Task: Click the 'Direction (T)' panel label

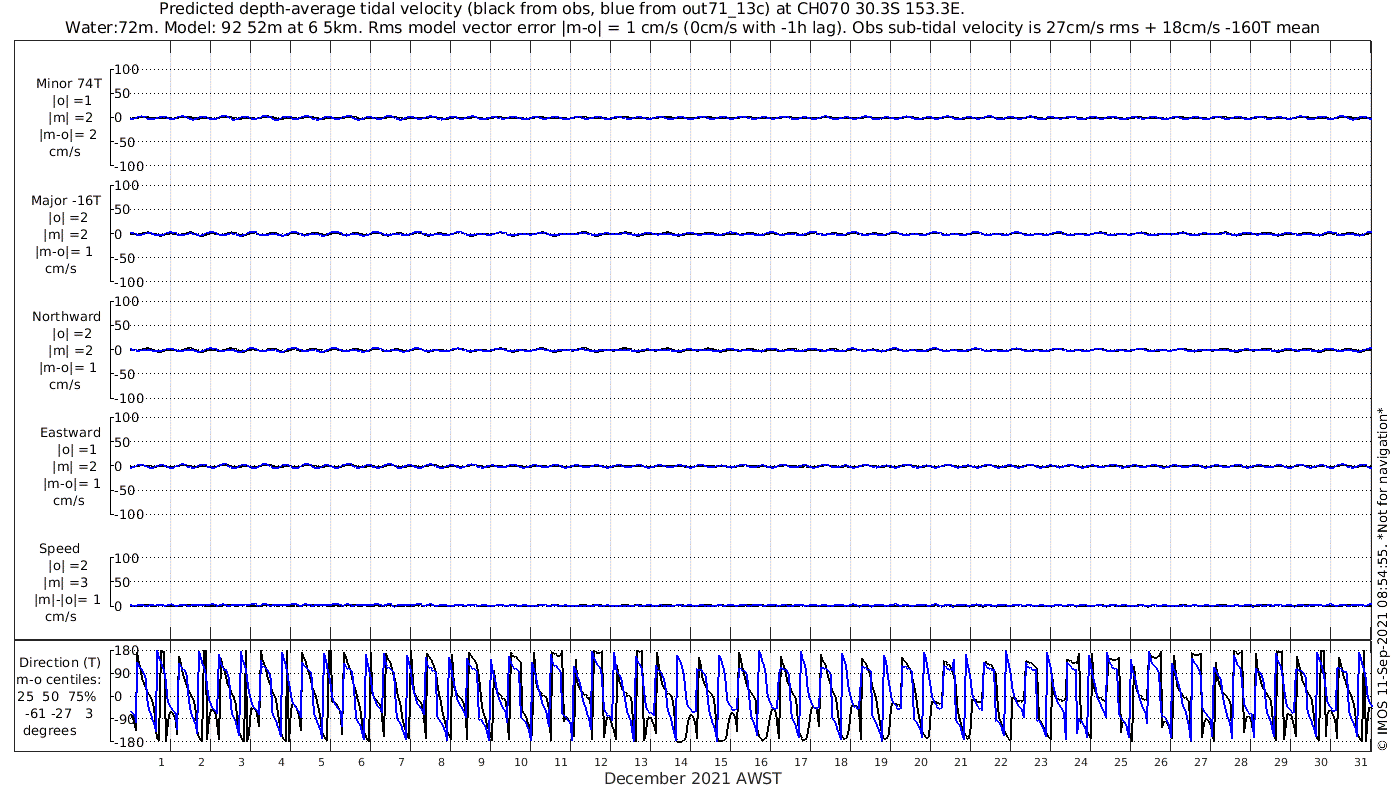Action: [x=62, y=663]
